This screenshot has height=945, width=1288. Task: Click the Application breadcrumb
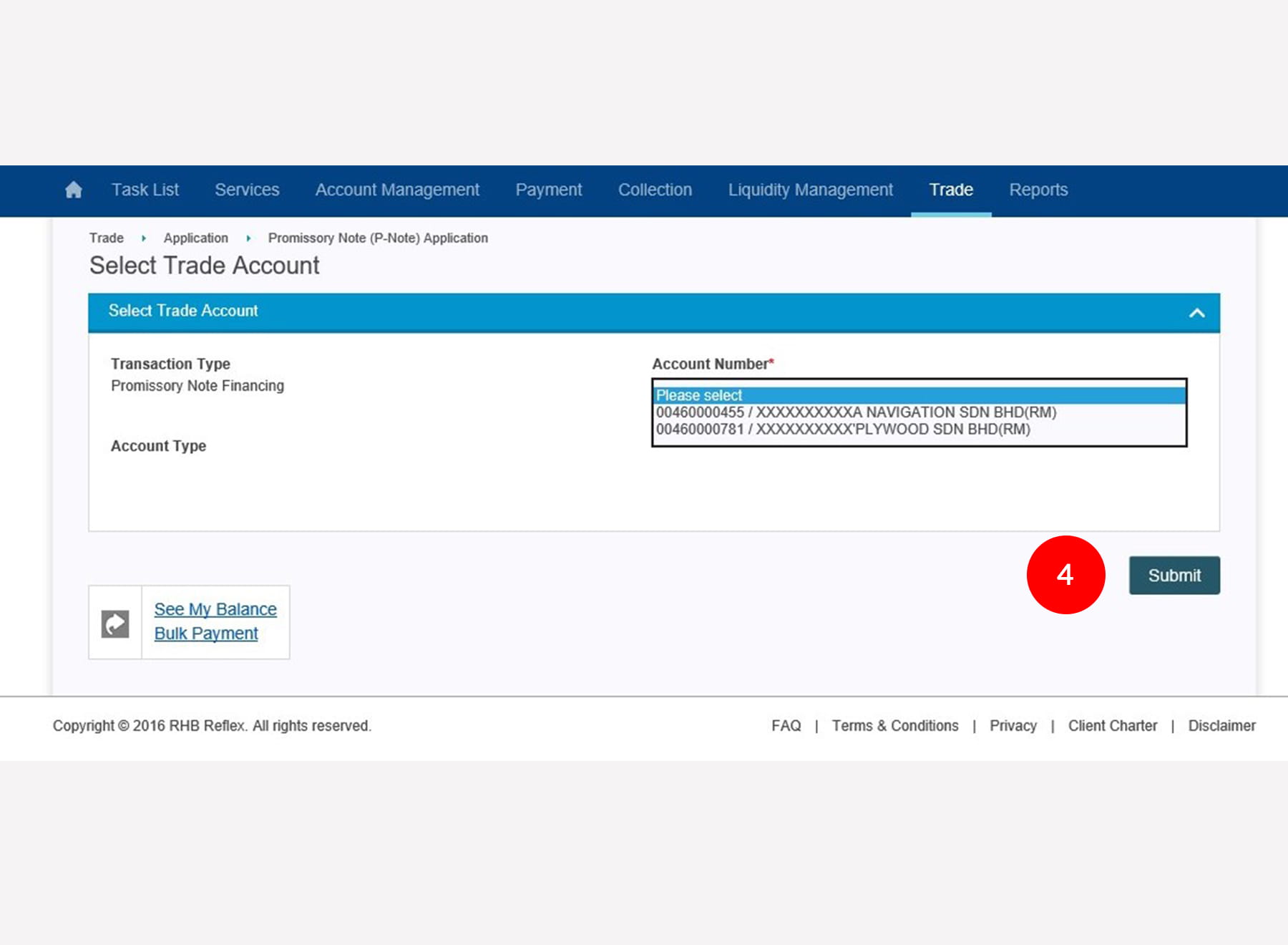(195, 238)
